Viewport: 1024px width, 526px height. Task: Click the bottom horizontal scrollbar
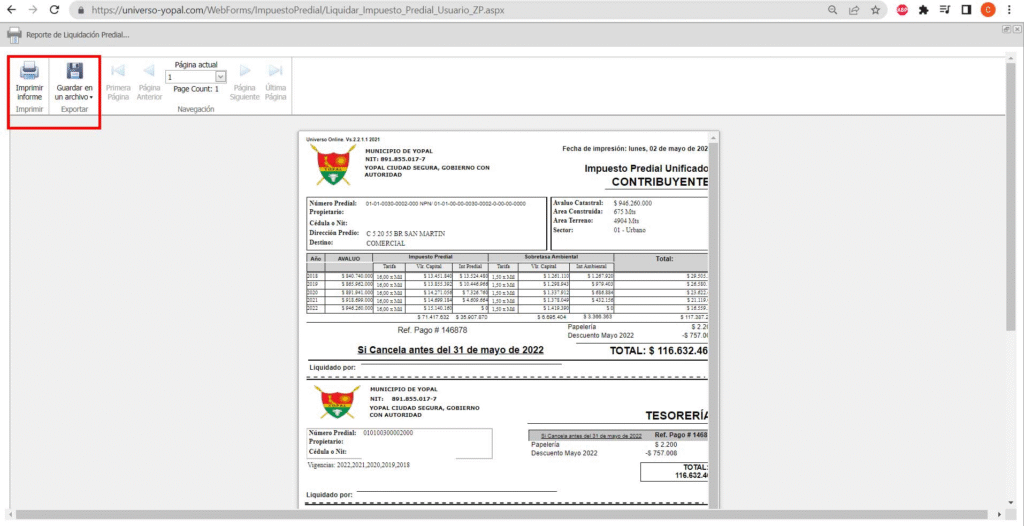tap(503, 515)
